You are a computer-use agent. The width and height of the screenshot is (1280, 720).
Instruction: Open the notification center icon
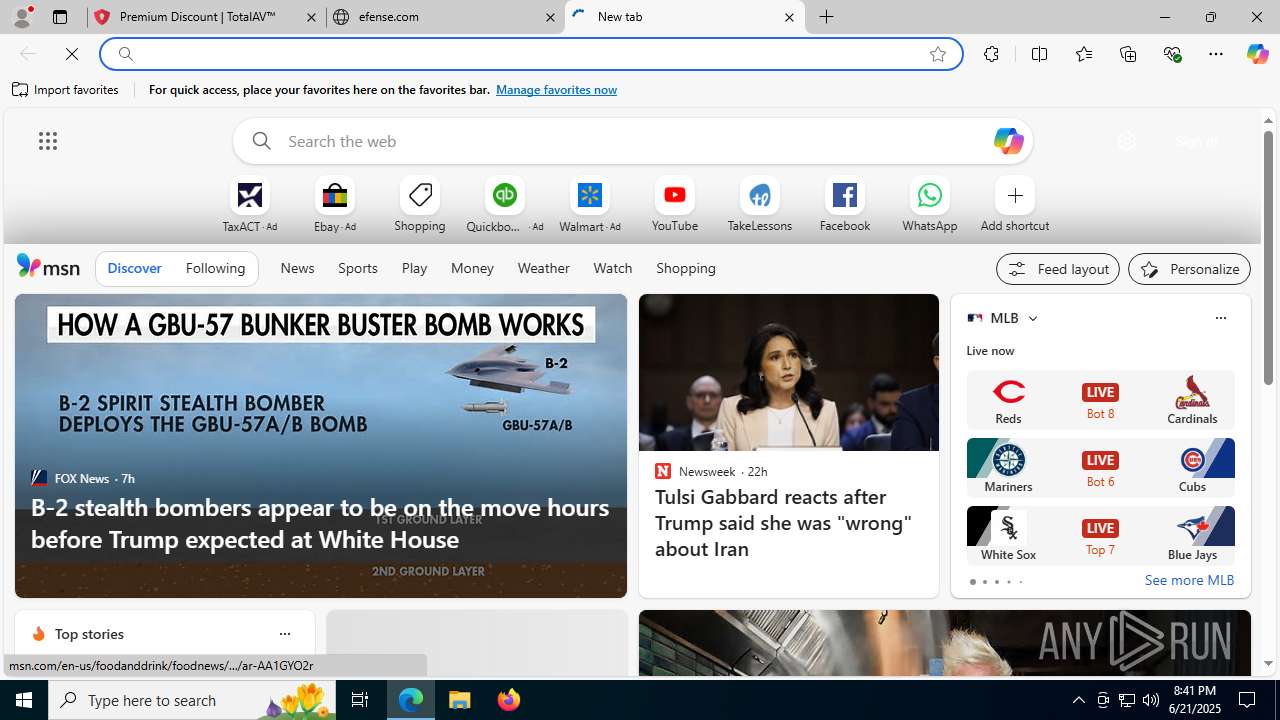pyautogui.click(x=1248, y=700)
